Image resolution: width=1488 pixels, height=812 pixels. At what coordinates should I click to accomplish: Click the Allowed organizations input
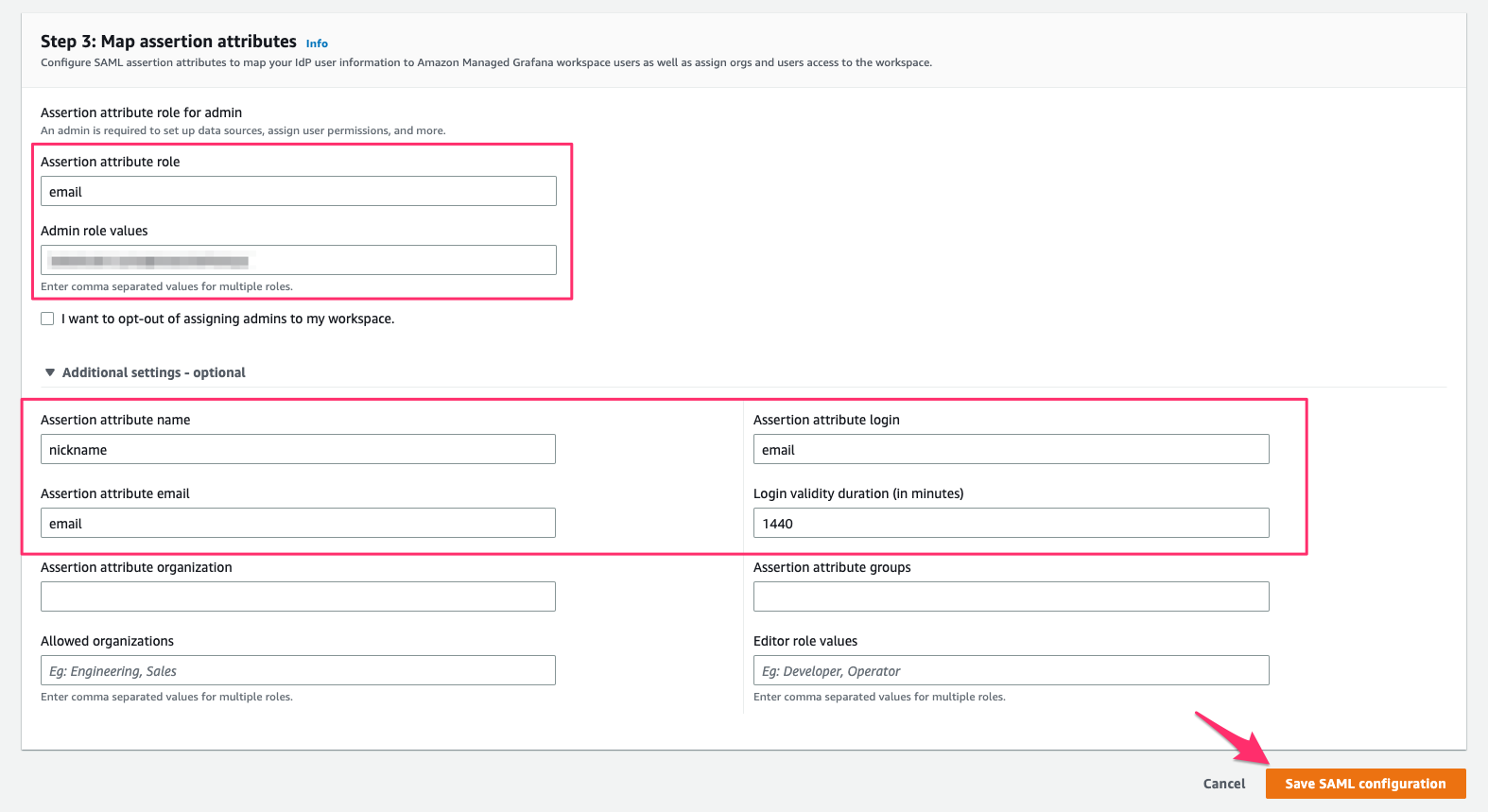click(x=298, y=670)
